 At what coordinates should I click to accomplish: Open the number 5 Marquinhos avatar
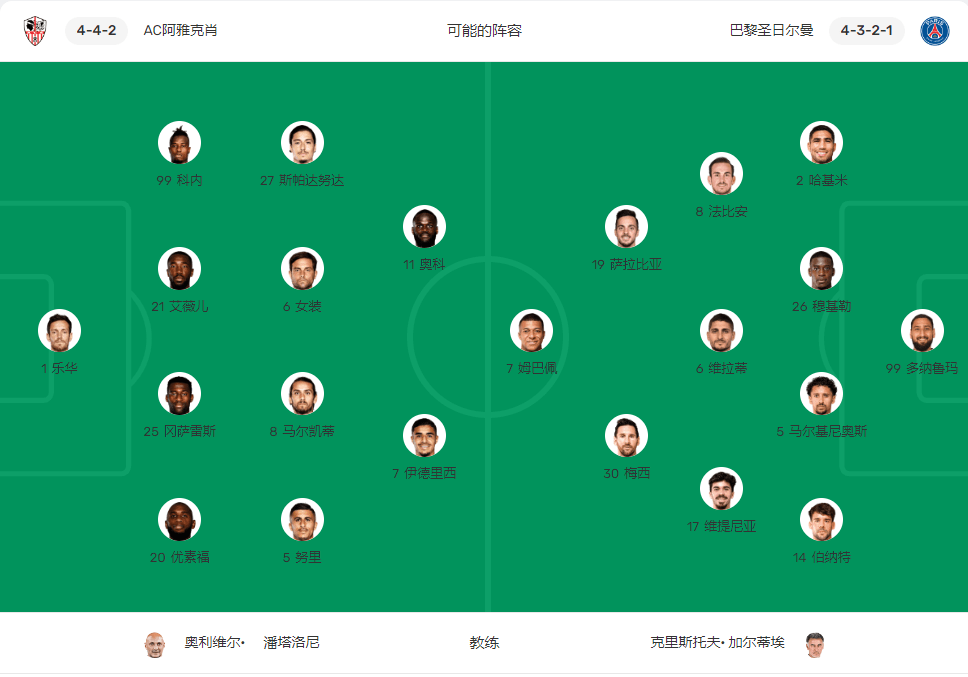[821, 394]
